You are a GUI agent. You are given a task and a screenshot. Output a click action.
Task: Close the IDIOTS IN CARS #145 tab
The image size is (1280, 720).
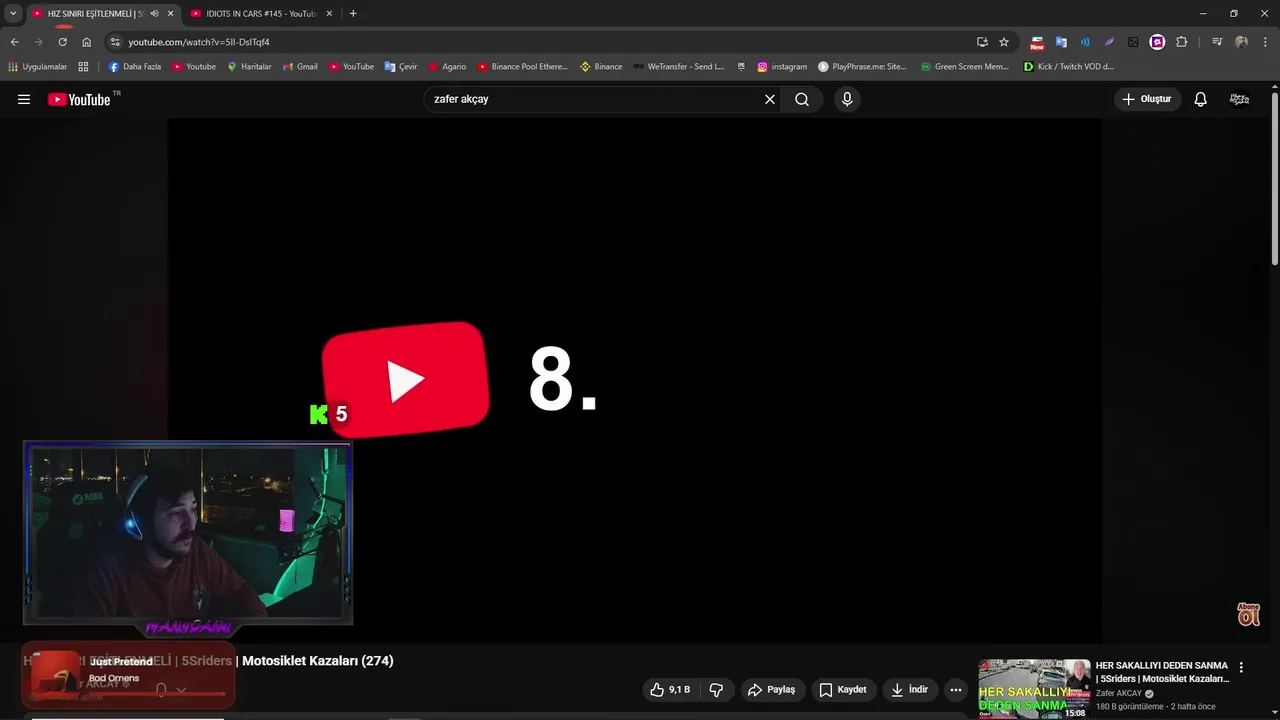(329, 14)
